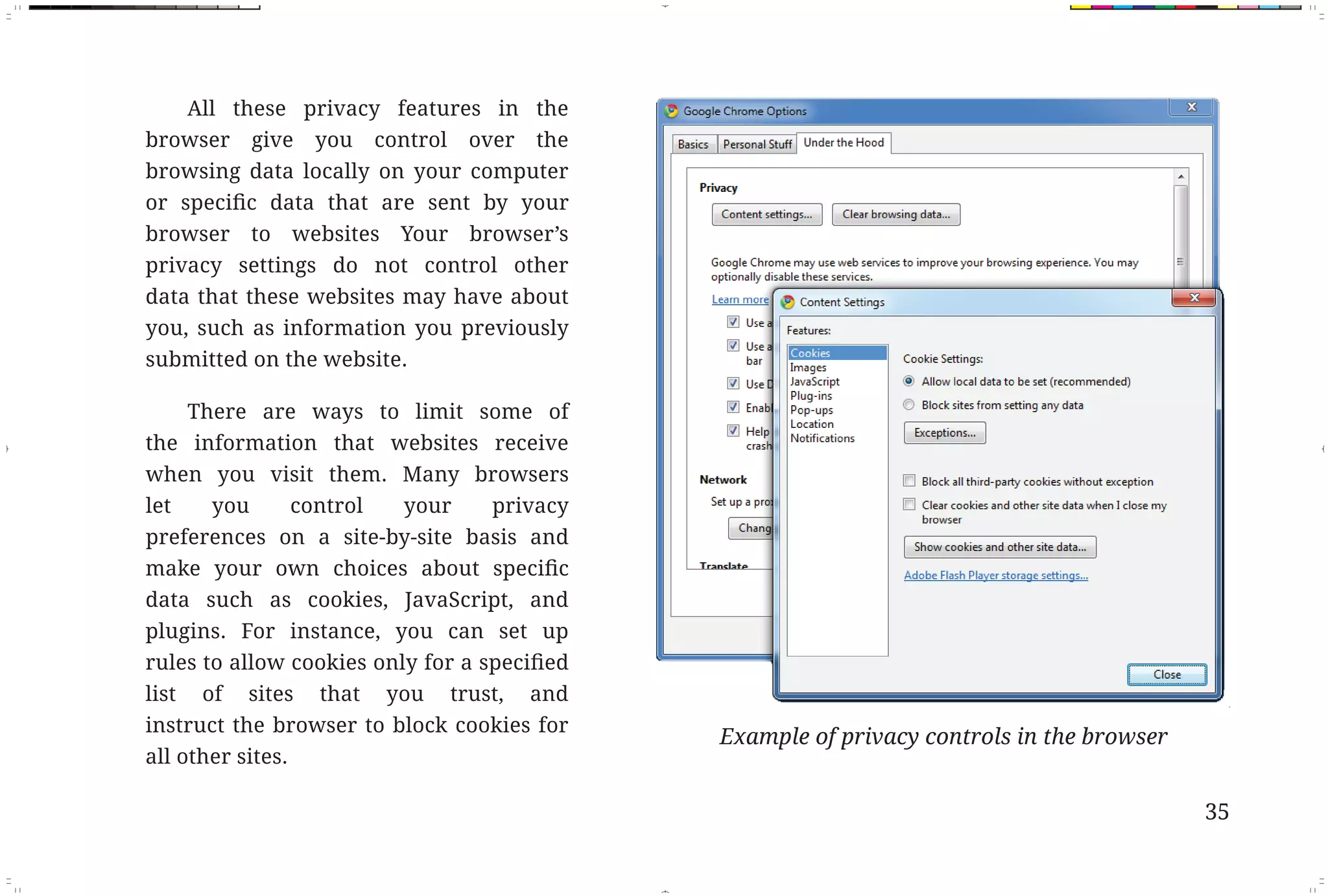Switch to the Basics tab
1328x896 pixels.
[693, 144]
